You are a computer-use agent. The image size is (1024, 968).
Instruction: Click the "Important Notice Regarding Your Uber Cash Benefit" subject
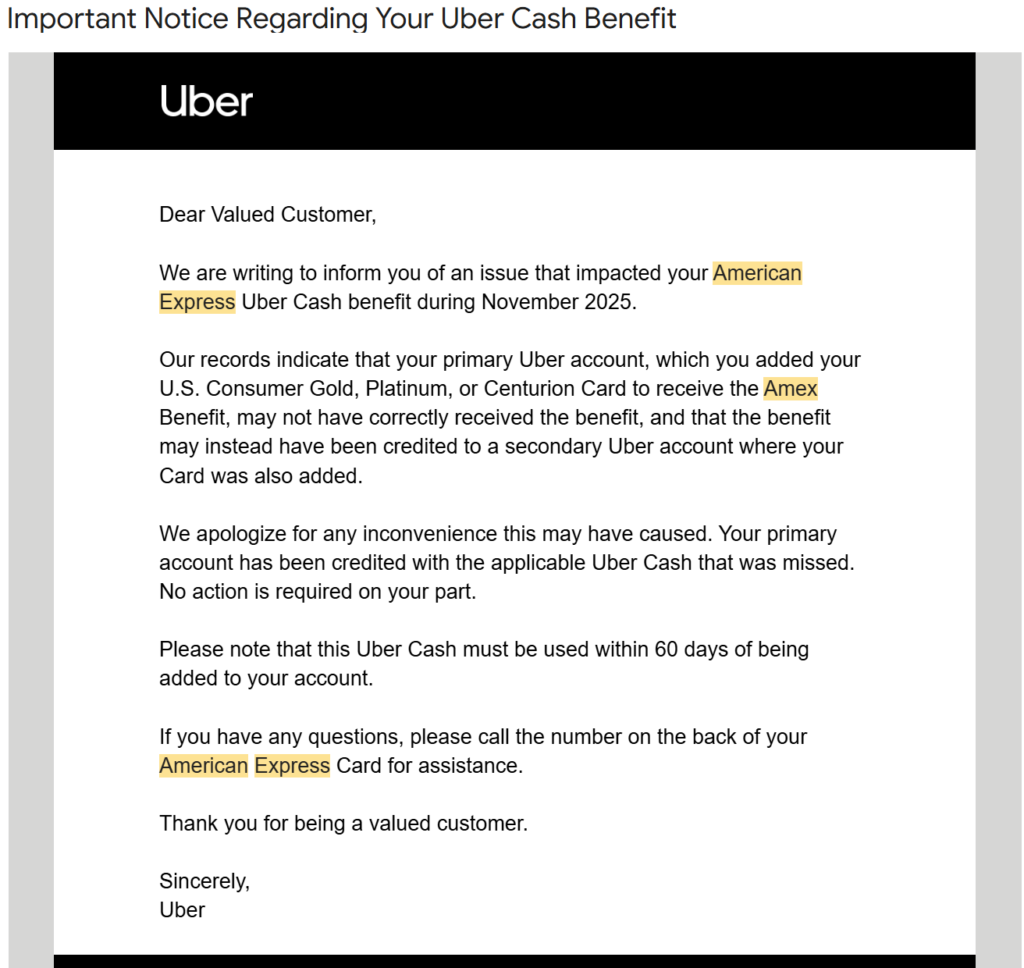342,18
